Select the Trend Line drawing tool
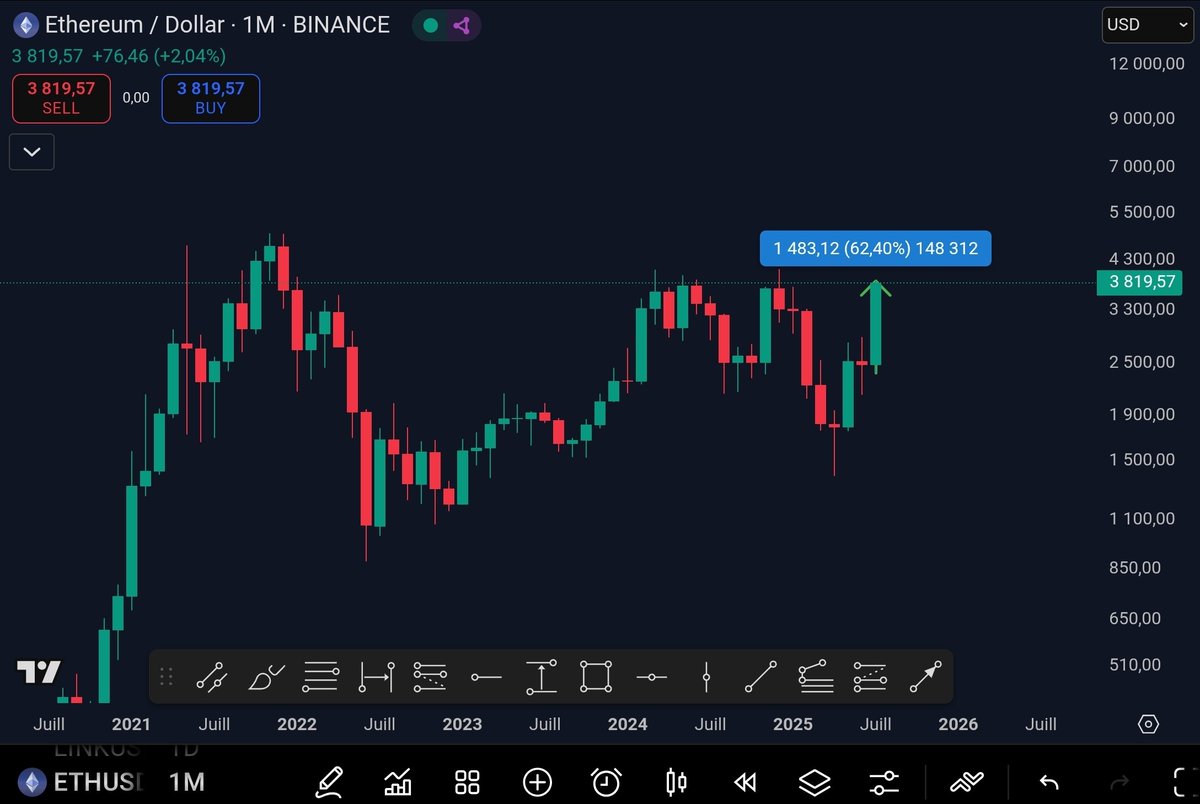The height and width of the screenshot is (804, 1200). click(x=761, y=677)
